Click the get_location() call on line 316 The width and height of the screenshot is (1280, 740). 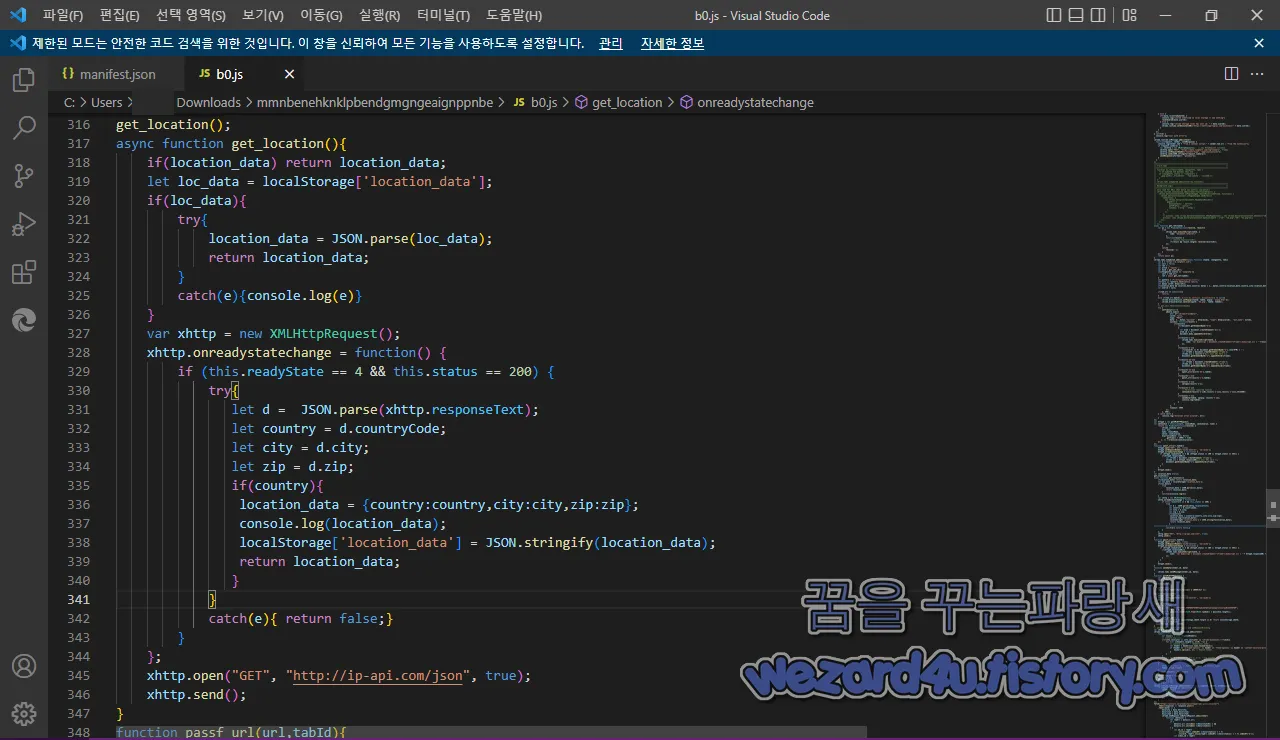point(173,124)
